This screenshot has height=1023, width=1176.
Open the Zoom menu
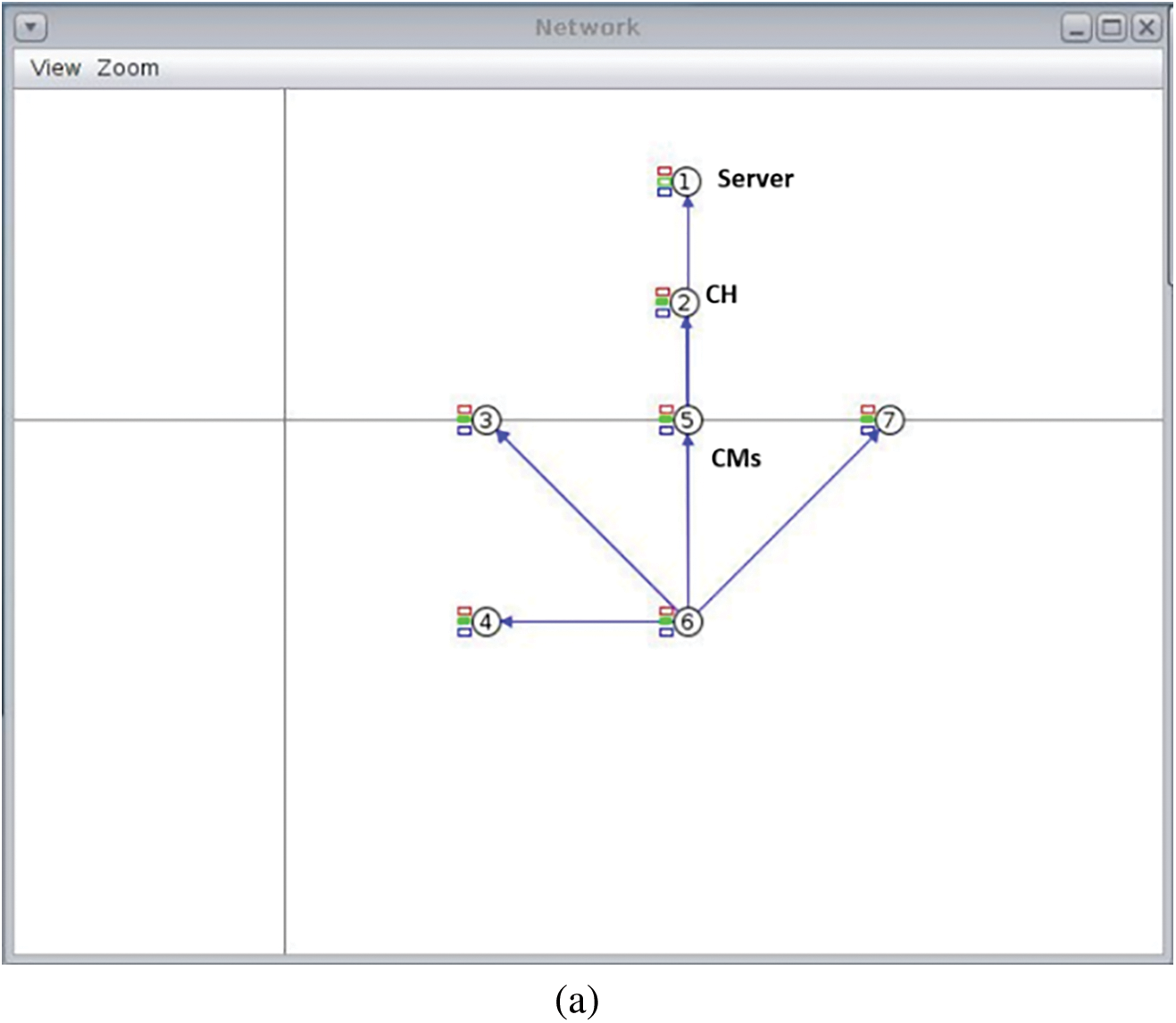[x=128, y=68]
